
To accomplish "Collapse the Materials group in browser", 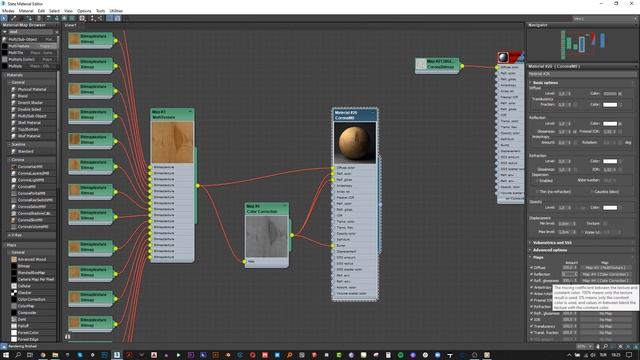I will [x=15, y=75].
